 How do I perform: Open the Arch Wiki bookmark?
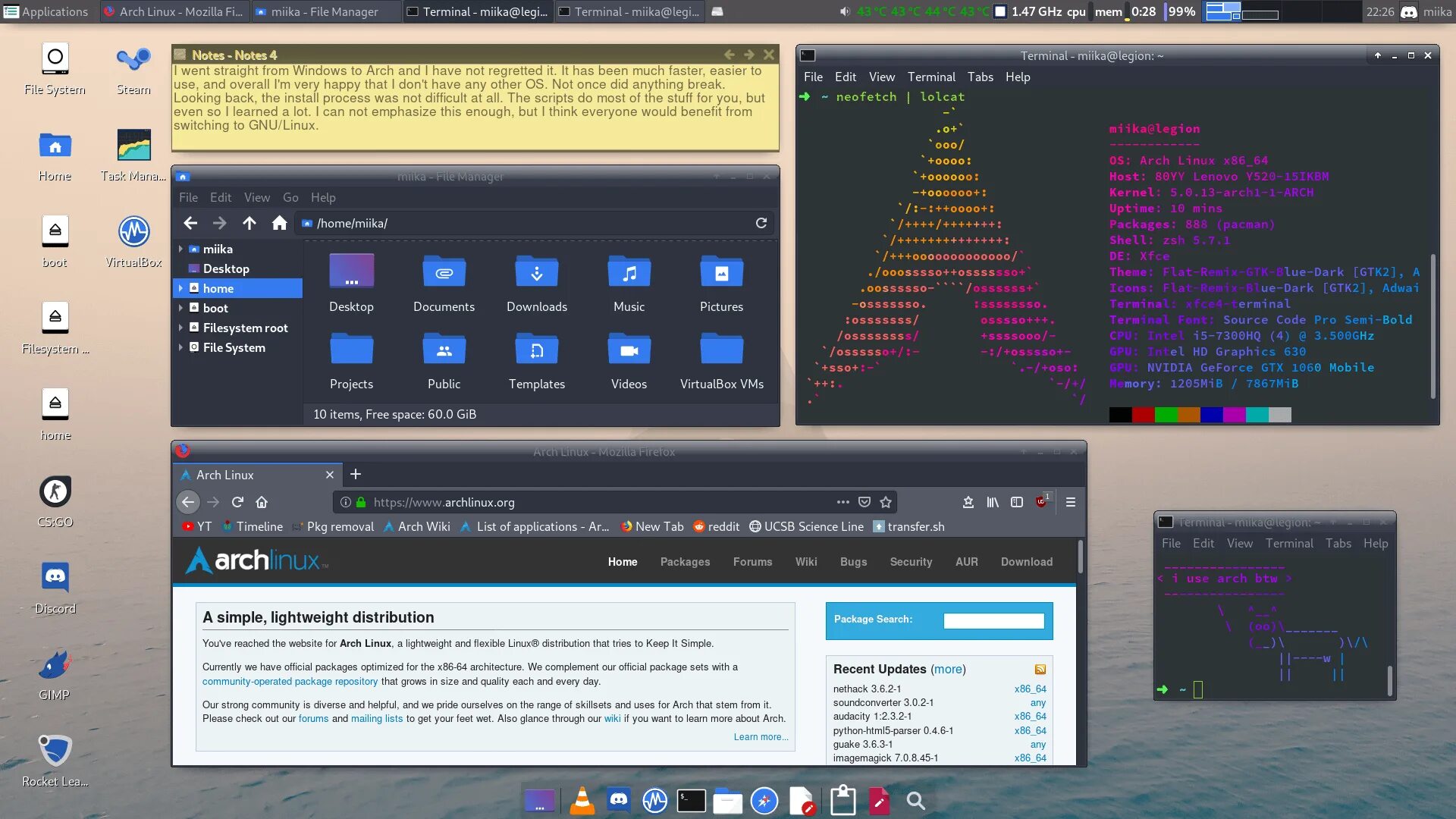(x=416, y=526)
